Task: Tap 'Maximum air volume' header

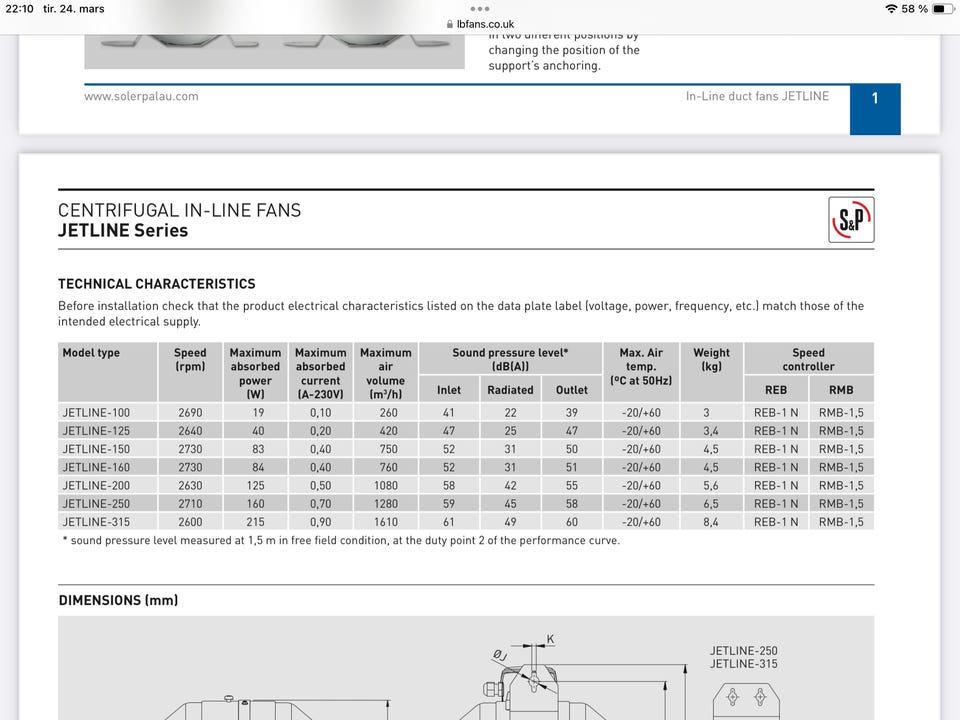Action: [386, 372]
